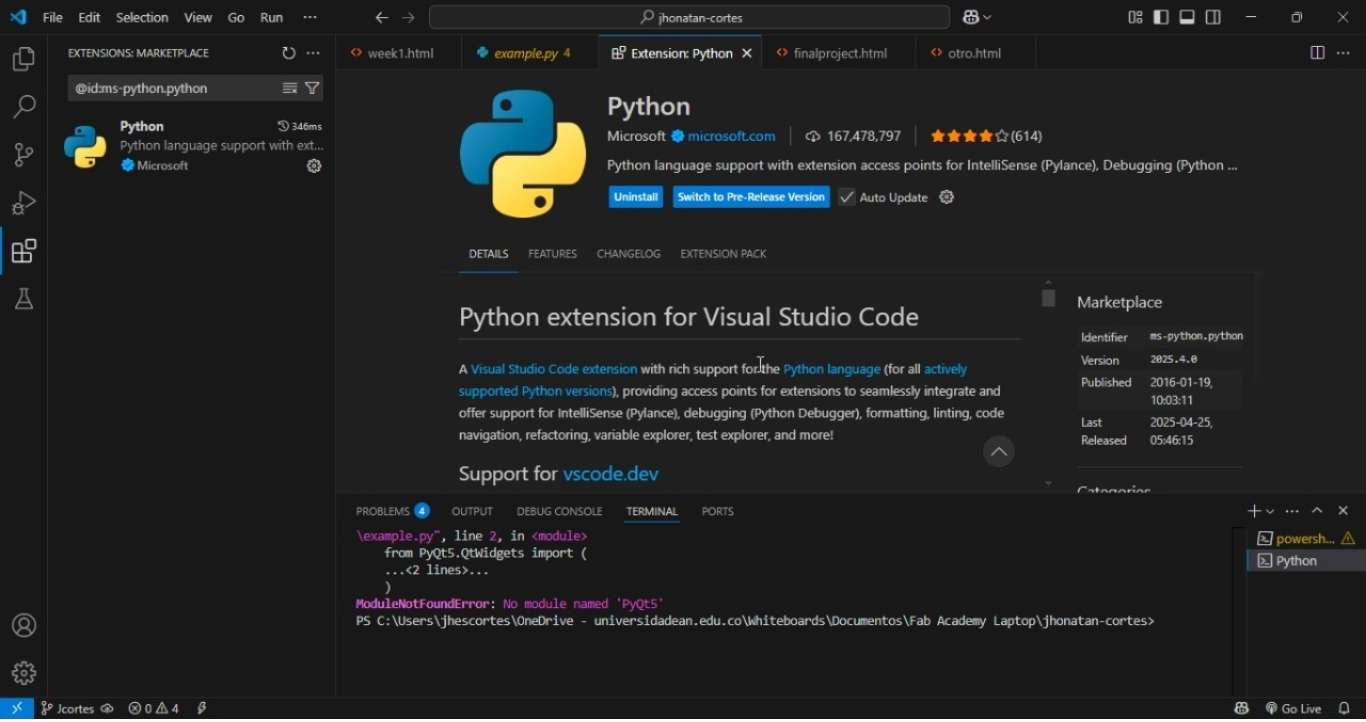This screenshot has height=722, width=1366.
Task: Open the Explorer view in the activity bar
Action: pos(24,60)
